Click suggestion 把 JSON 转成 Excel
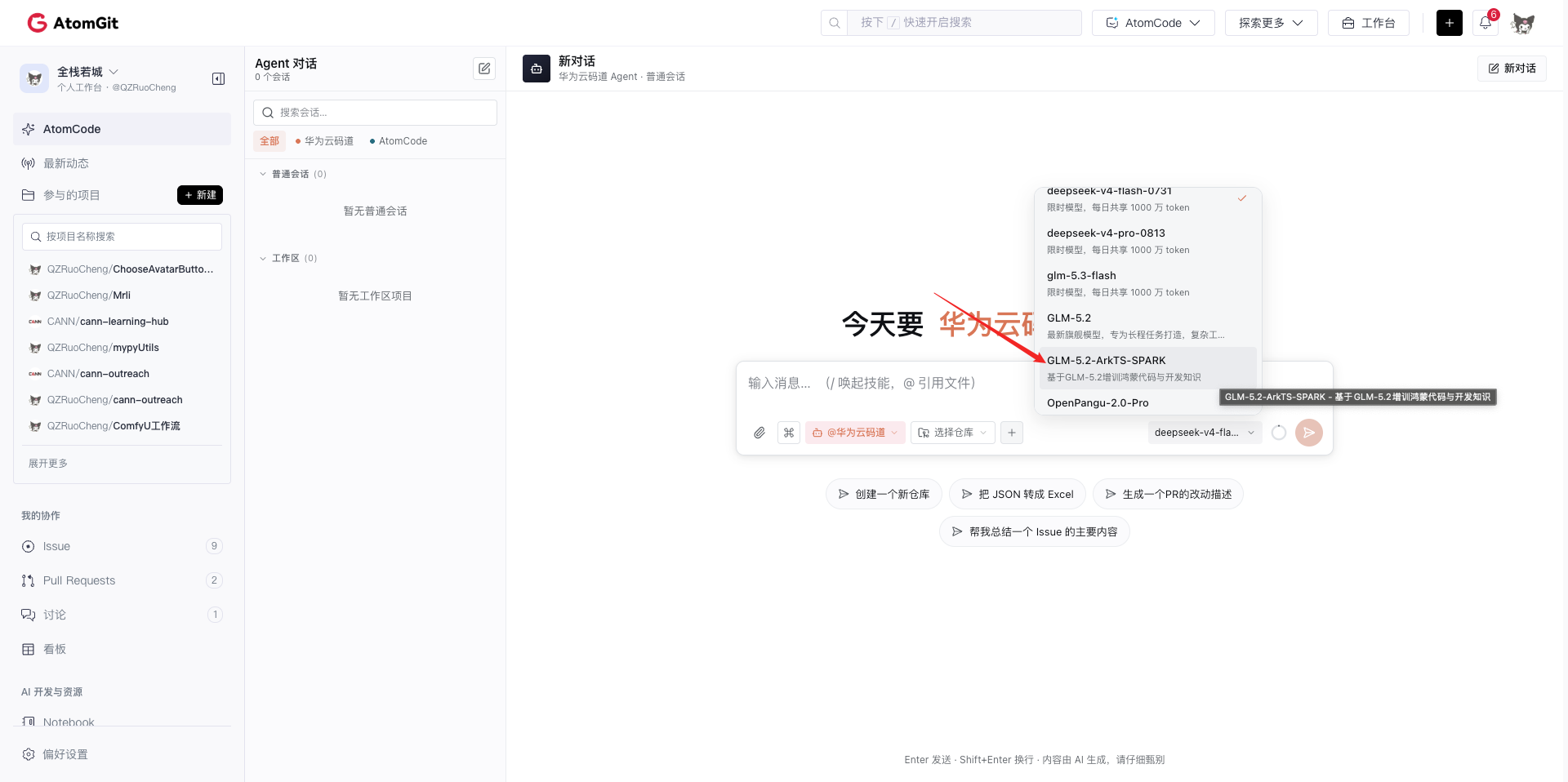Image resolution: width=1568 pixels, height=782 pixels. (1017, 494)
